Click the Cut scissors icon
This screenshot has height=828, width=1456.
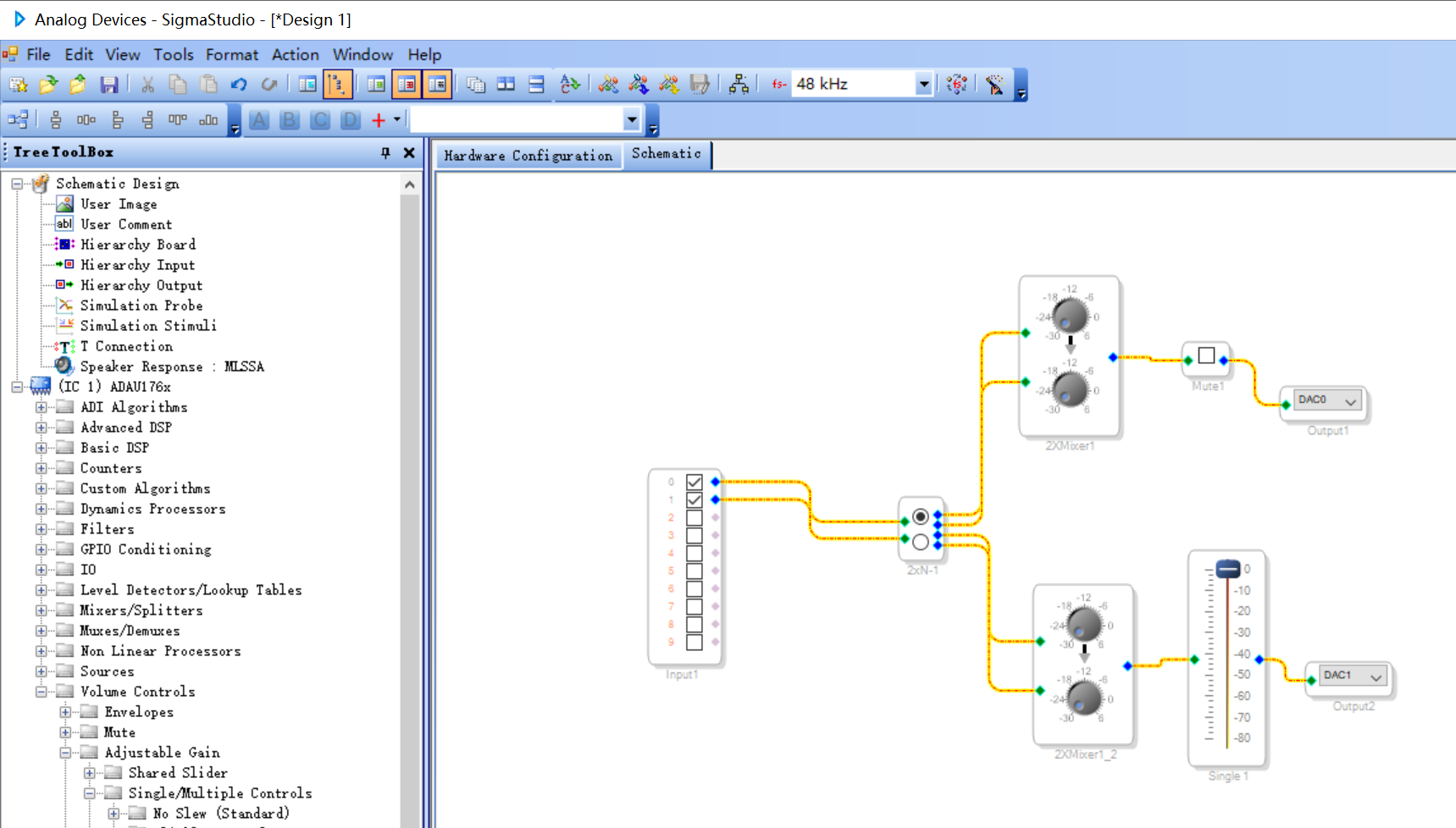(148, 84)
